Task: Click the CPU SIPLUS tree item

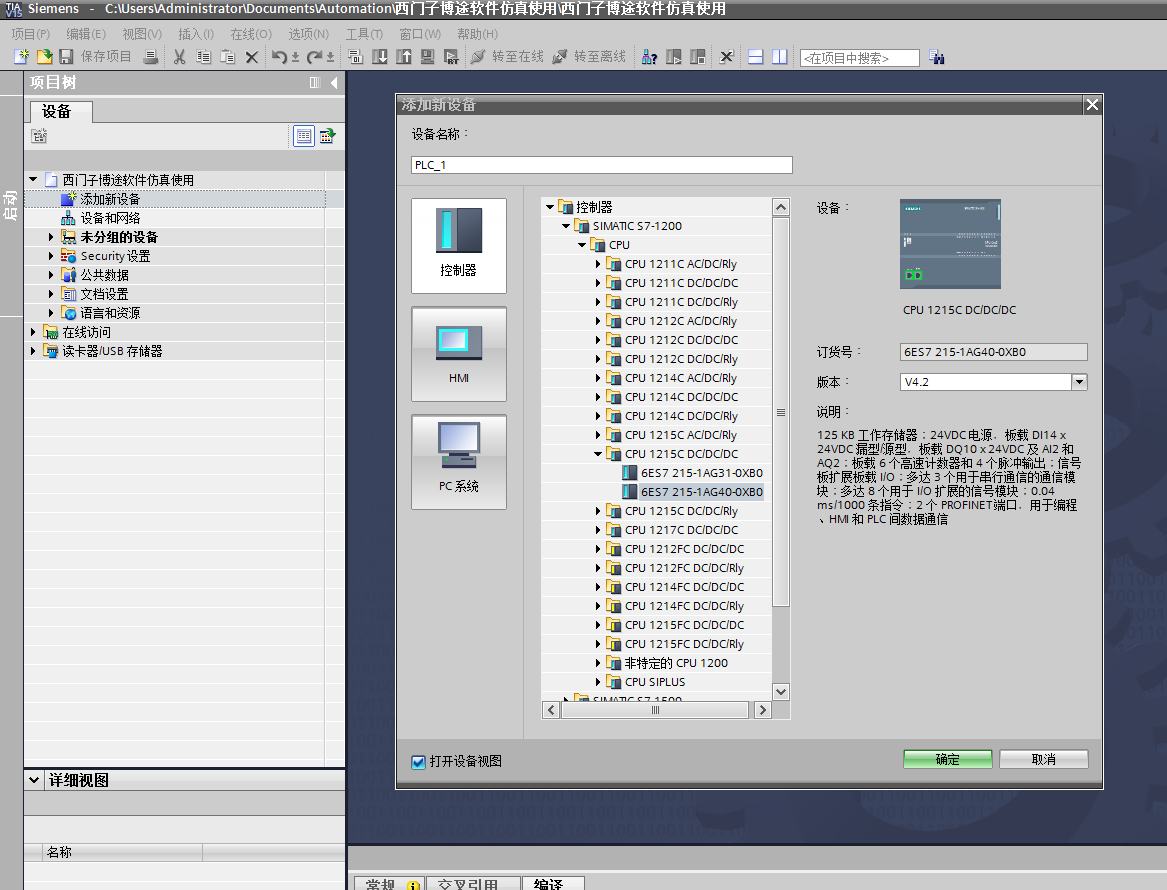Action: (655, 682)
